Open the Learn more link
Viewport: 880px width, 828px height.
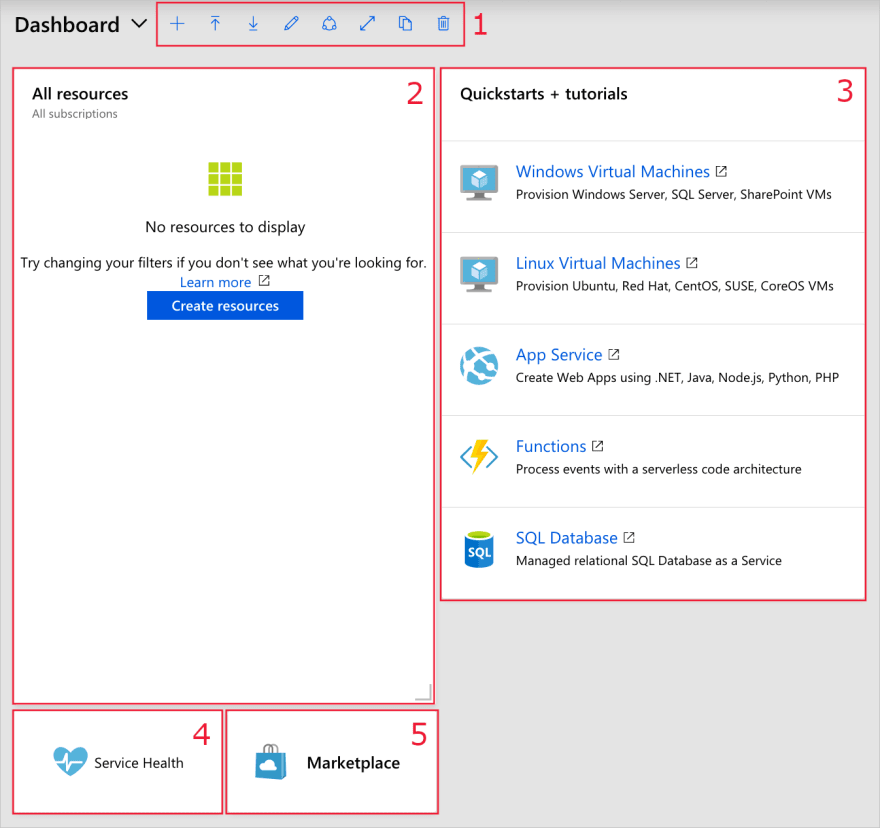point(216,282)
